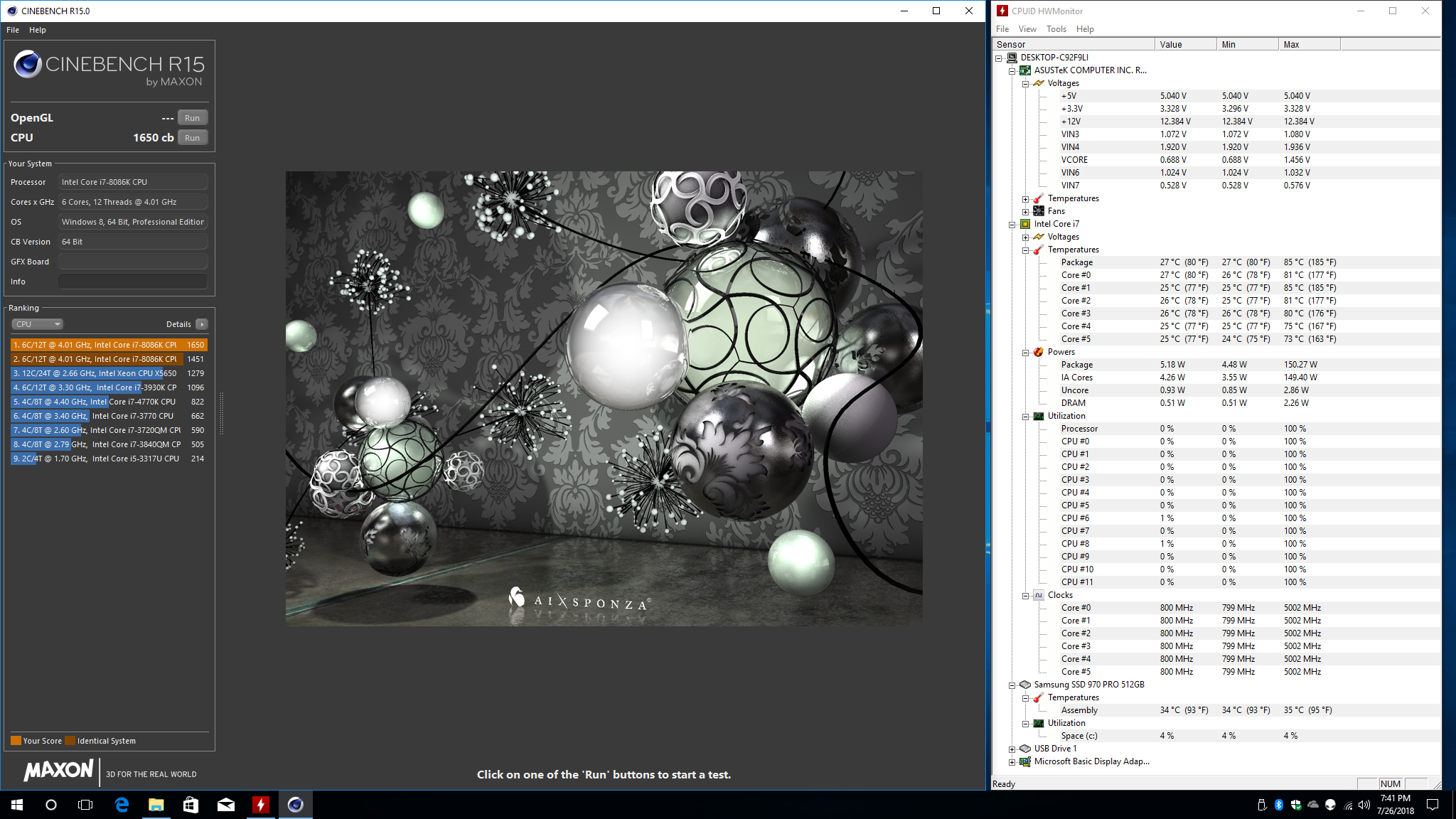Select ranking entry 1 with score 1650
The height and width of the screenshot is (819, 1456).
coord(109,345)
